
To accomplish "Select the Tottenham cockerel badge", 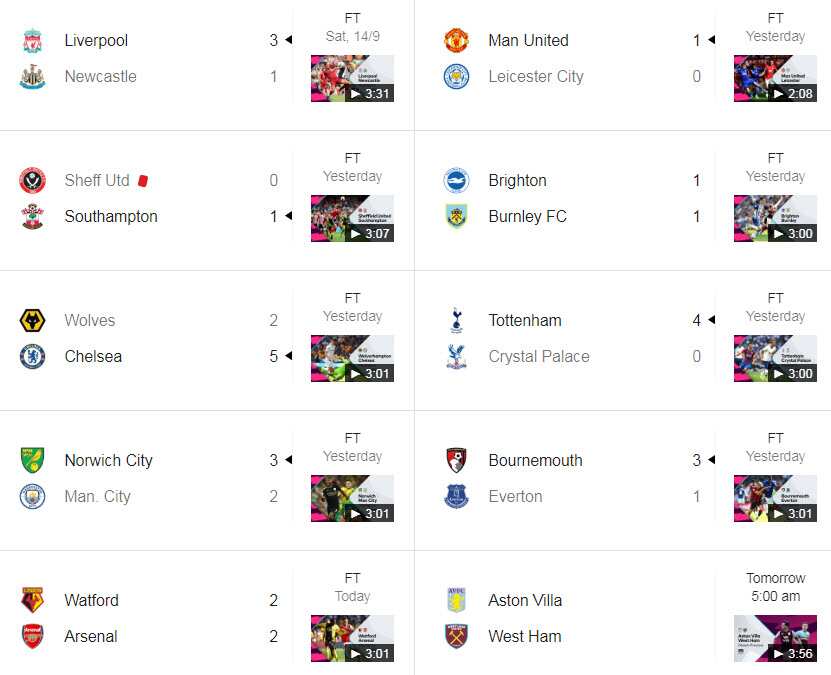I will (x=454, y=320).
